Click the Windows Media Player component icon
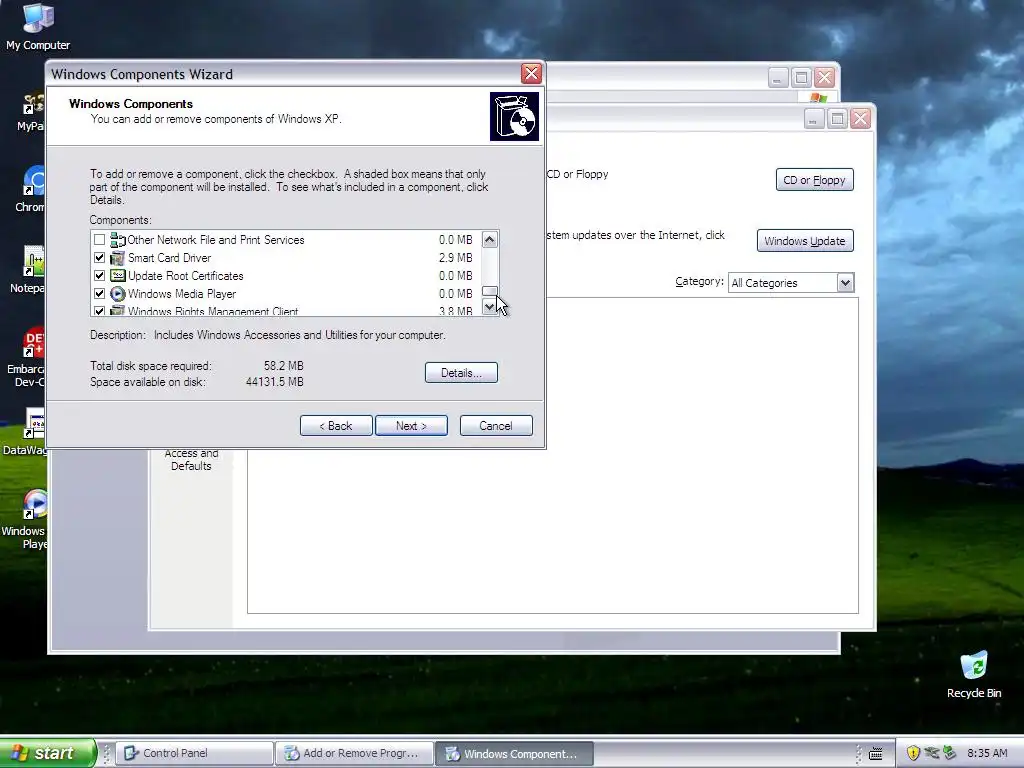The height and width of the screenshot is (768, 1024). [118, 294]
